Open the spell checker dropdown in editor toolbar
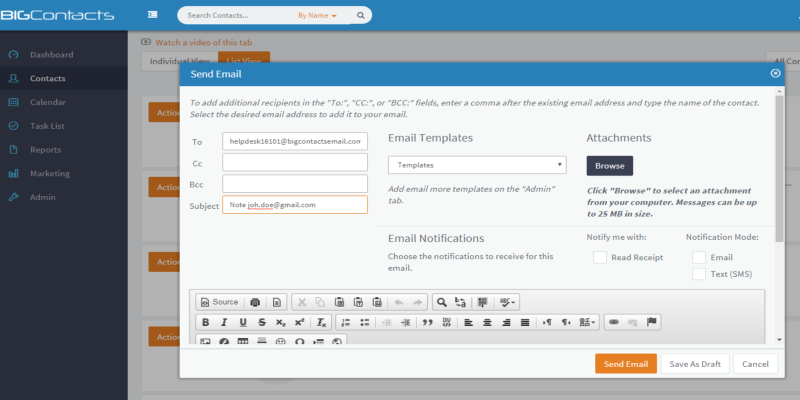 (x=509, y=301)
